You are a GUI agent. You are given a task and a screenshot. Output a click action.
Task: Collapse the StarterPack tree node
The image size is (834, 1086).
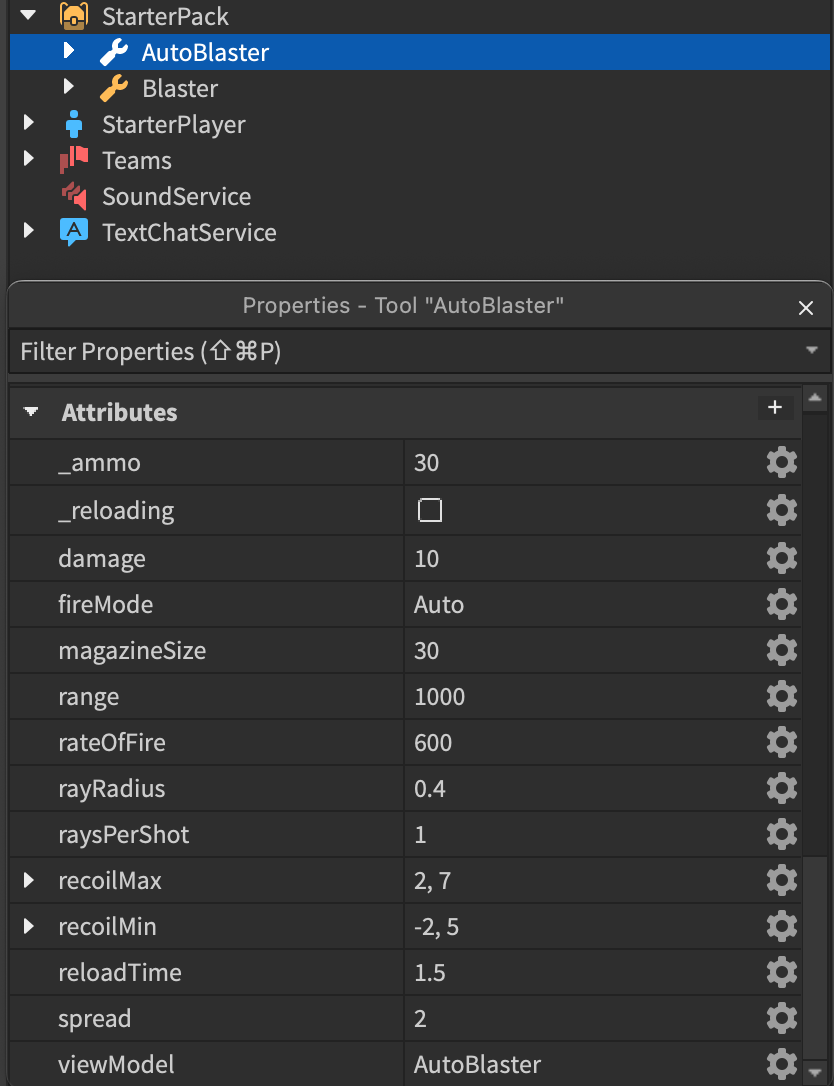[x=29, y=16]
